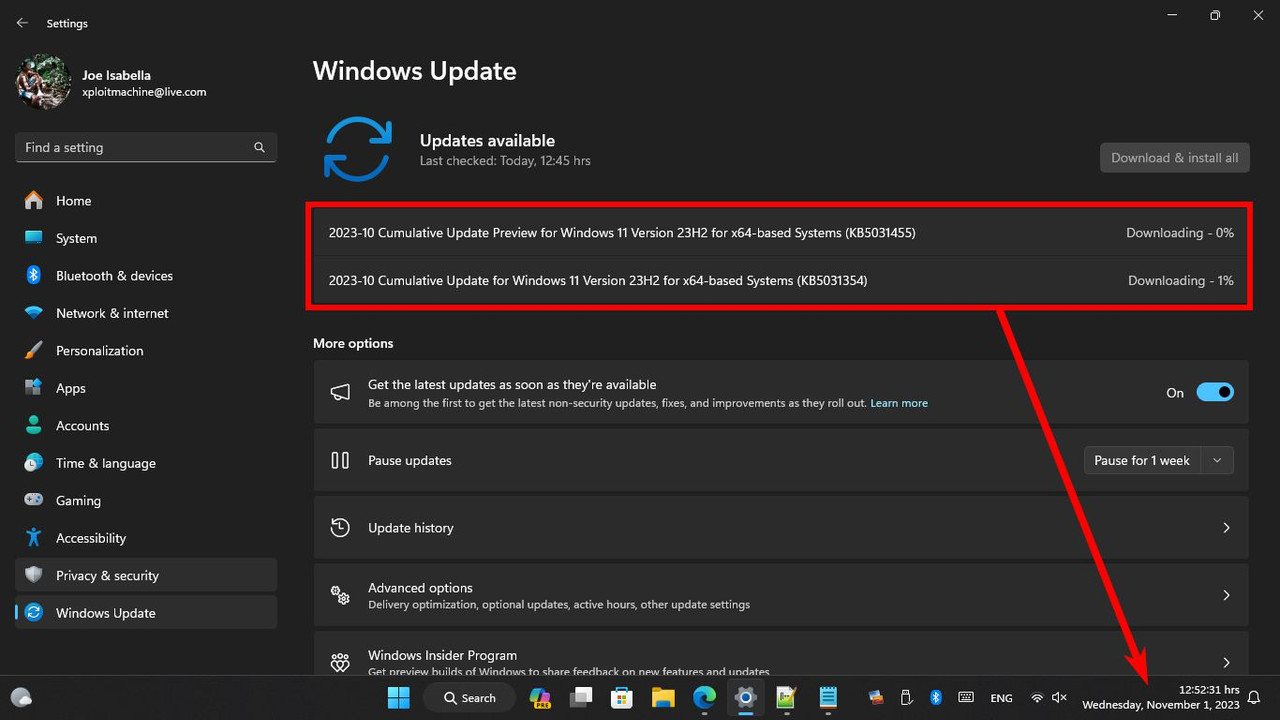Go to System settings
1280x720 pixels.
click(146, 238)
